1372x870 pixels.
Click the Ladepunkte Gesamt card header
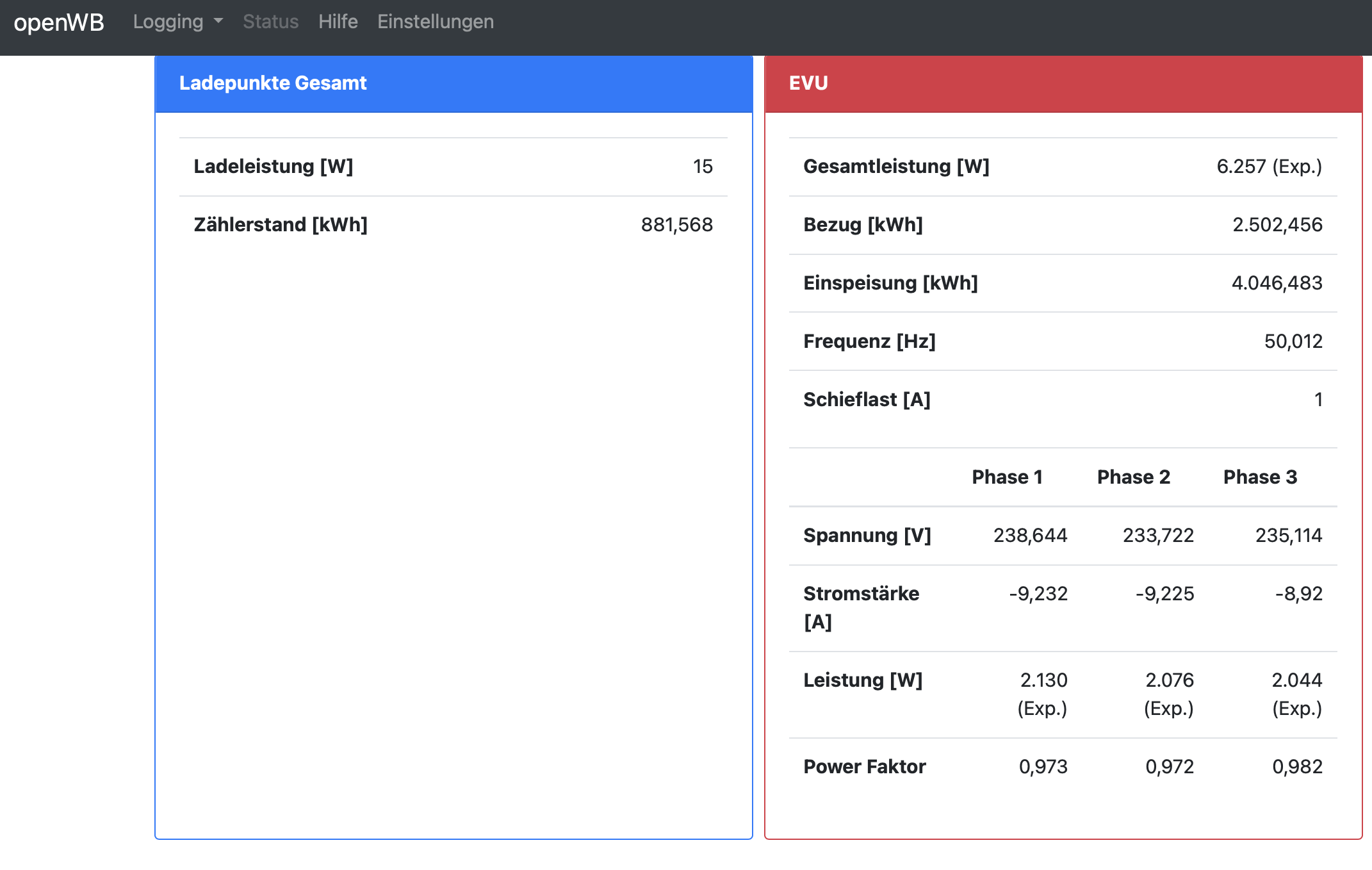[453, 83]
